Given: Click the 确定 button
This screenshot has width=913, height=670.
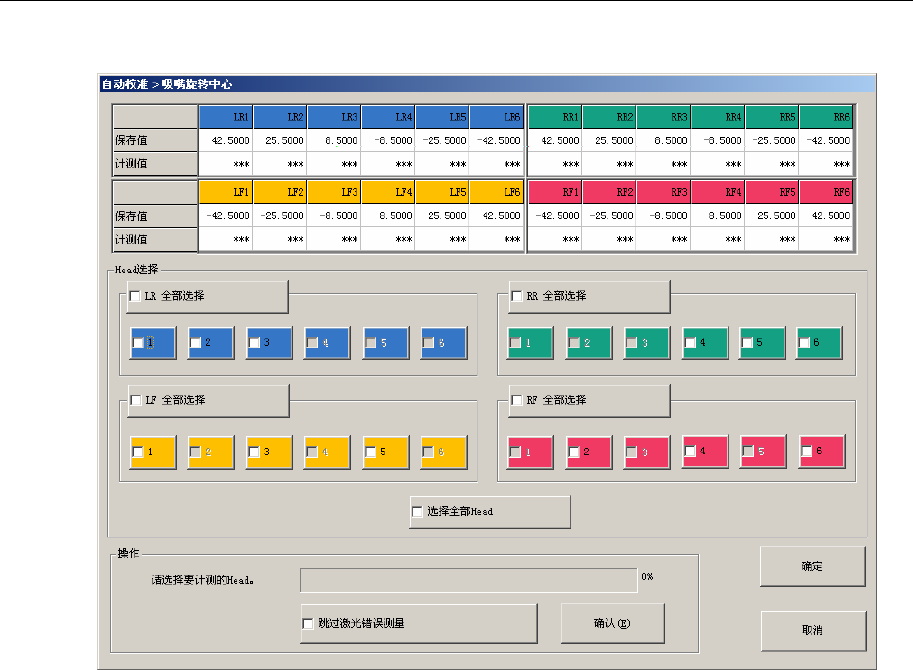Looking at the screenshot, I should point(812,566).
